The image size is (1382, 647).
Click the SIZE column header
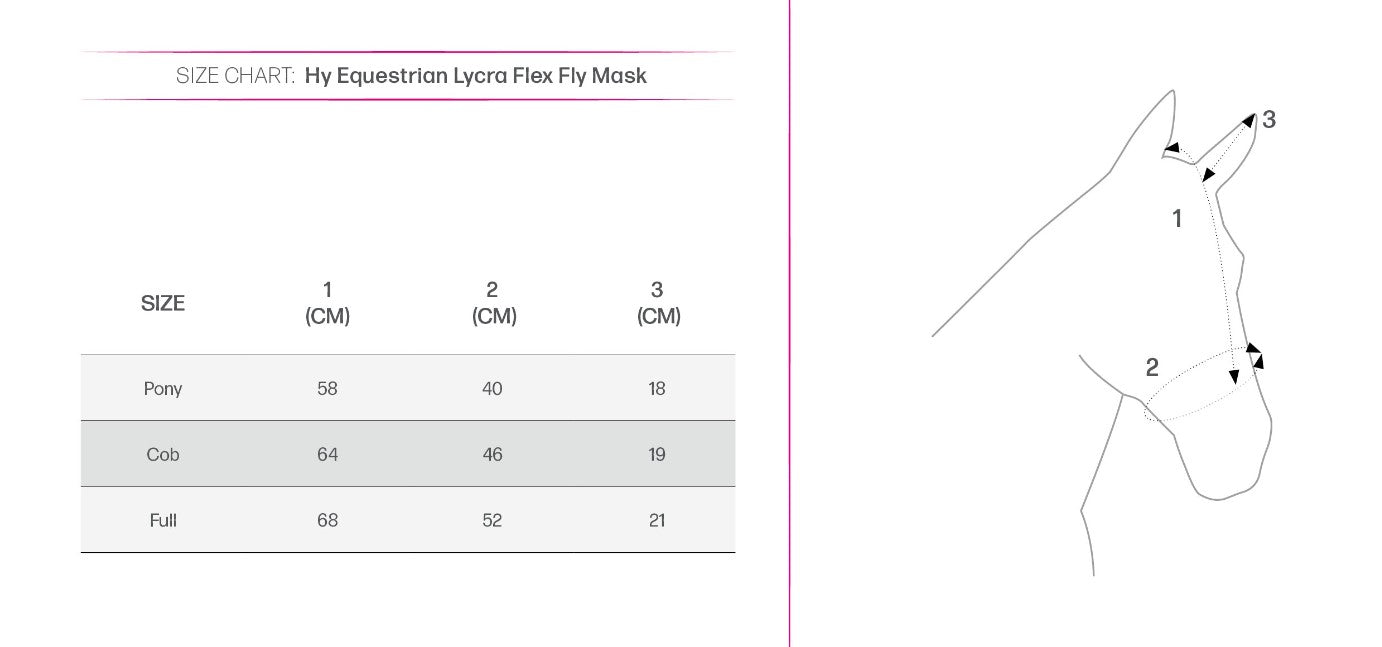coord(163,303)
